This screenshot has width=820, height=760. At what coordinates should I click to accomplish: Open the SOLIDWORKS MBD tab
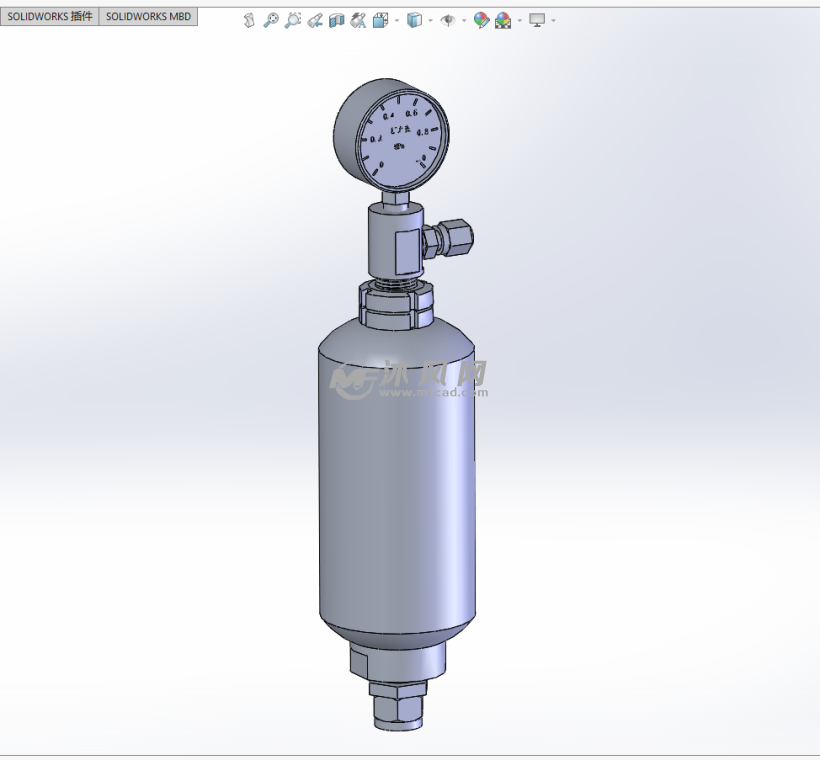coord(148,17)
